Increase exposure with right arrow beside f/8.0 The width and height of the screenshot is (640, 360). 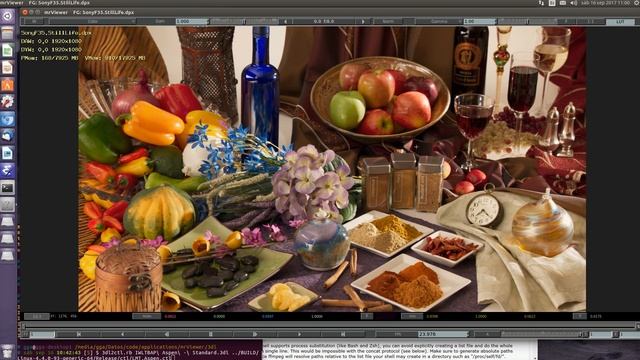[363, 21]
